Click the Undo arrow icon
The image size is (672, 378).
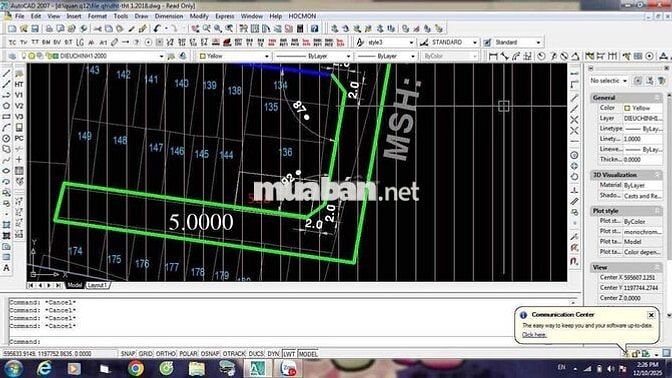tap(157, 29)
